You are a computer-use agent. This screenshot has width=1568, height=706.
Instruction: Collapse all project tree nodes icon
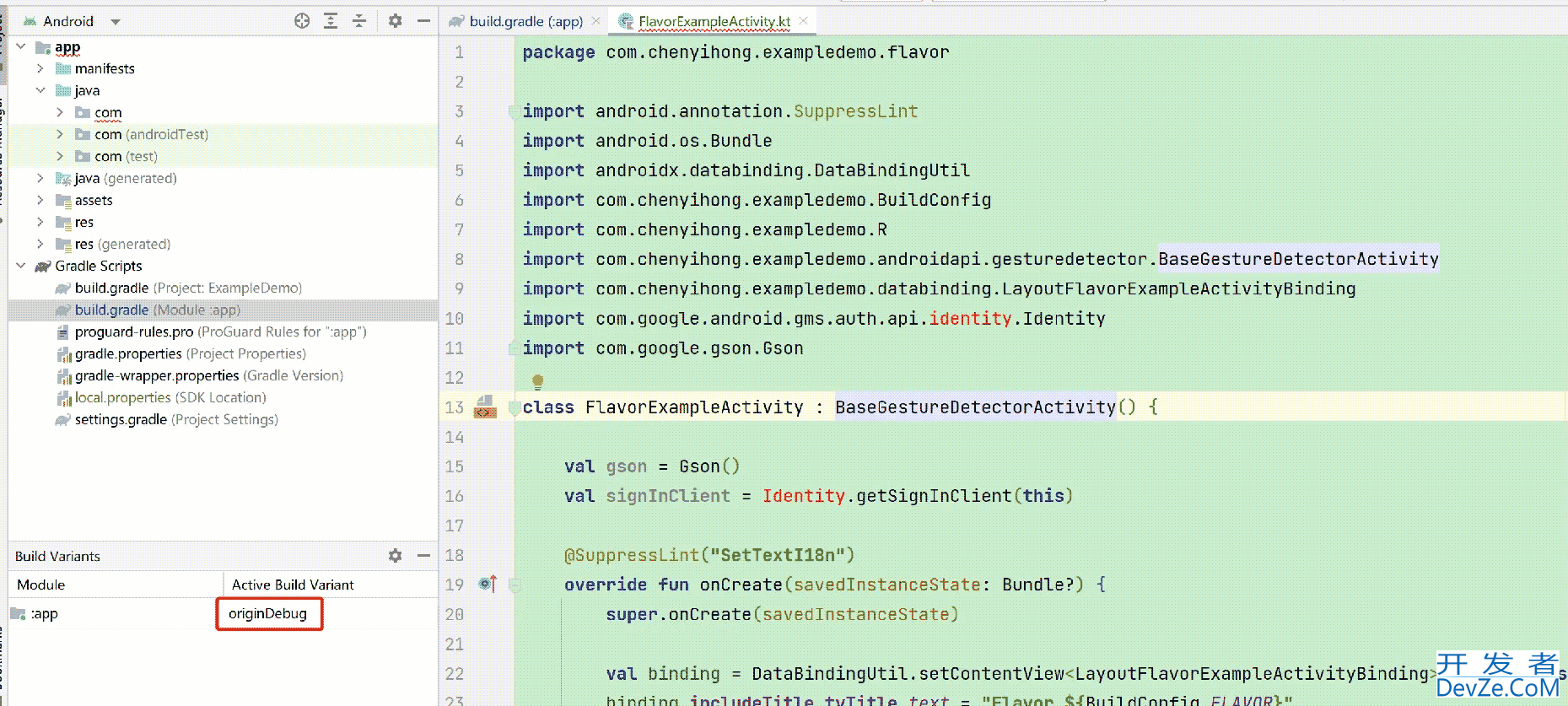tap(359, 21)
